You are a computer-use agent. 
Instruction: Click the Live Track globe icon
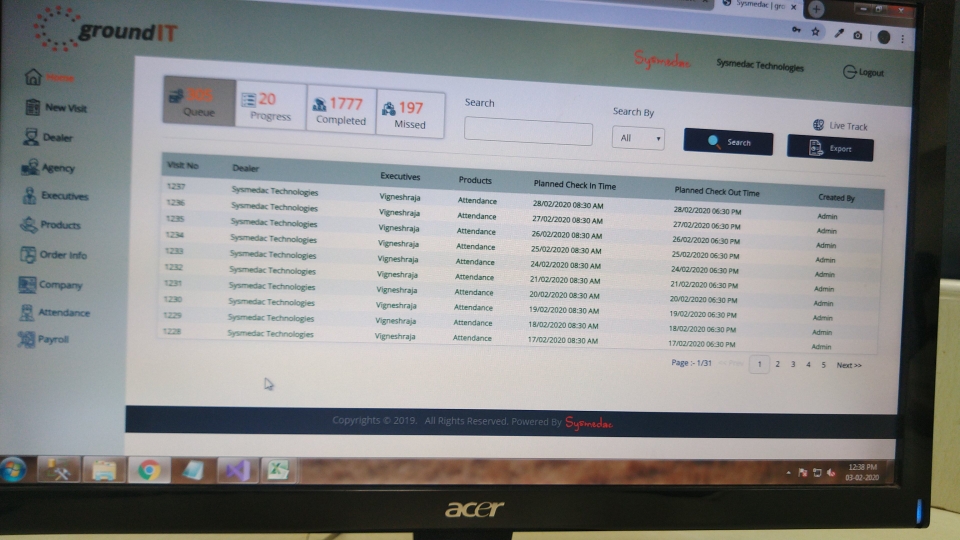pos(820,126)
